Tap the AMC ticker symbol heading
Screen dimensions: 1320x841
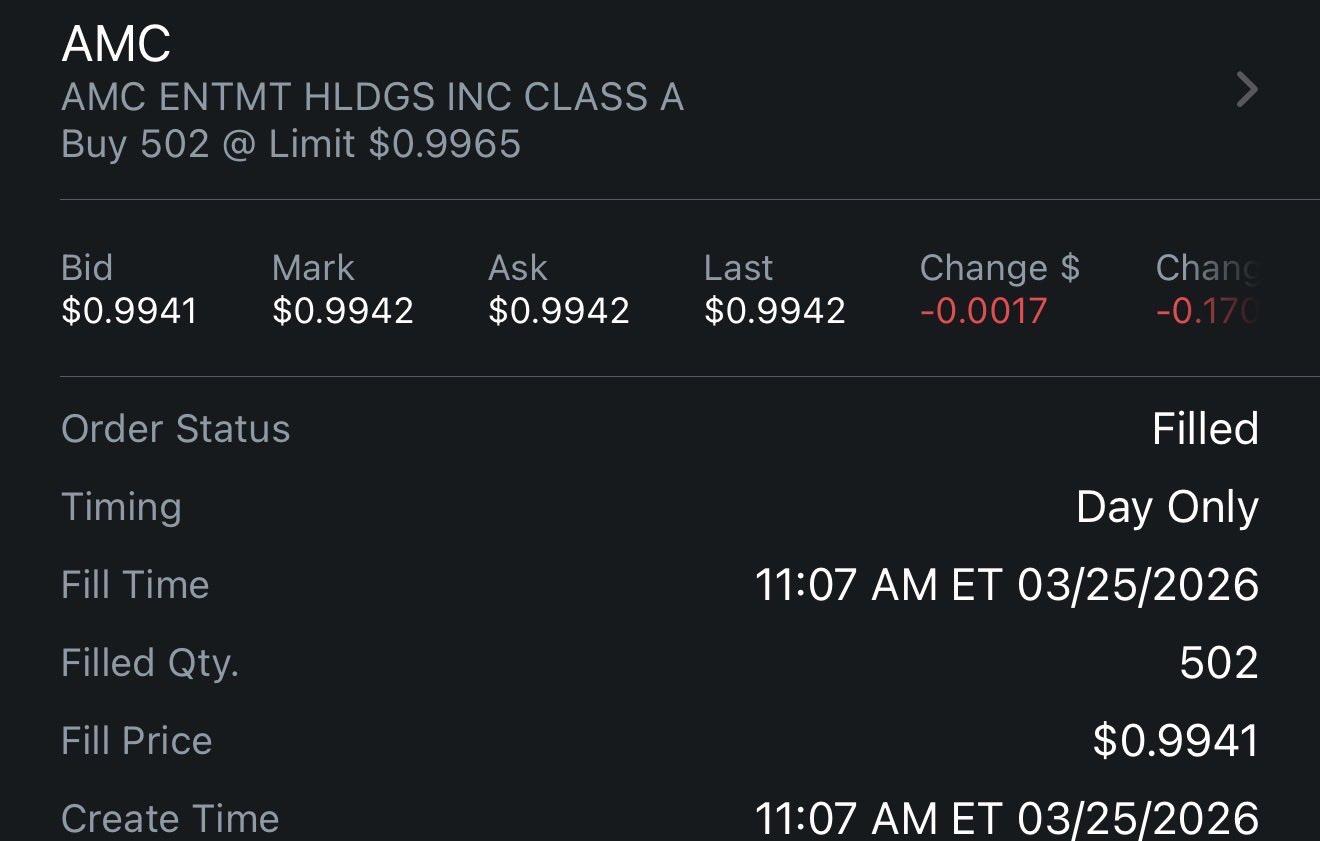pyautogui.click(x=116, y=44)
